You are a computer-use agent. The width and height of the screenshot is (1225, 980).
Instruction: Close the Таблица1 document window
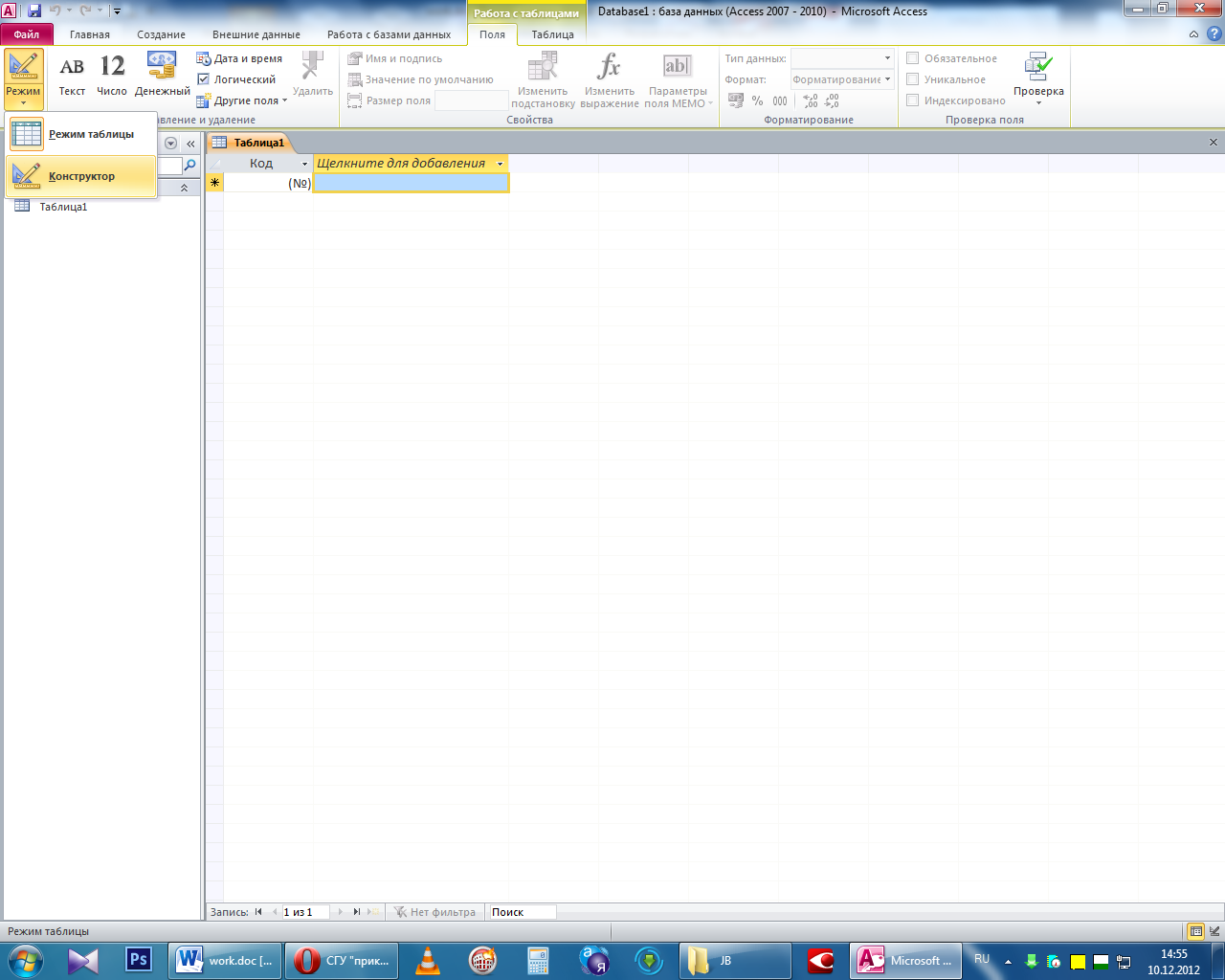pyautogui.click(x=1214, y=143)
